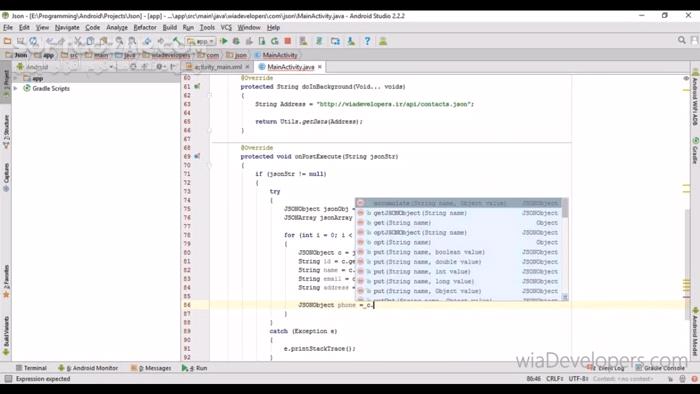The width and height of the screenshot is (700, 394).
Task: Click the green Run app button
Action: pos(224,41)
